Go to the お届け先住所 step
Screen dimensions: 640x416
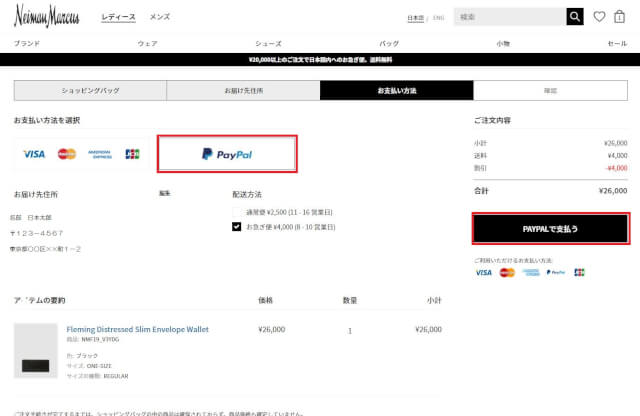click(244, 91)
